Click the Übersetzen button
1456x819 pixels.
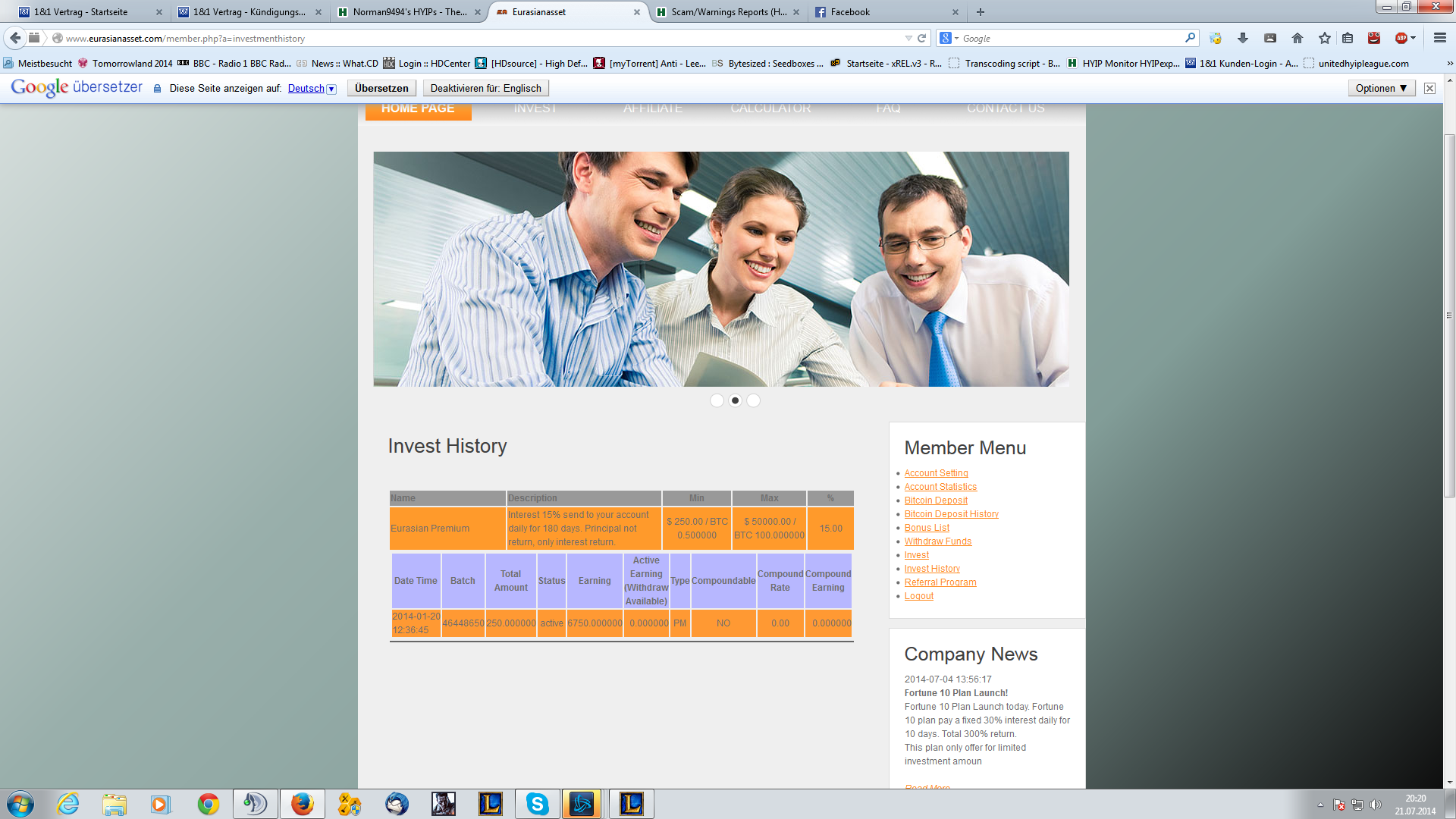381,88
